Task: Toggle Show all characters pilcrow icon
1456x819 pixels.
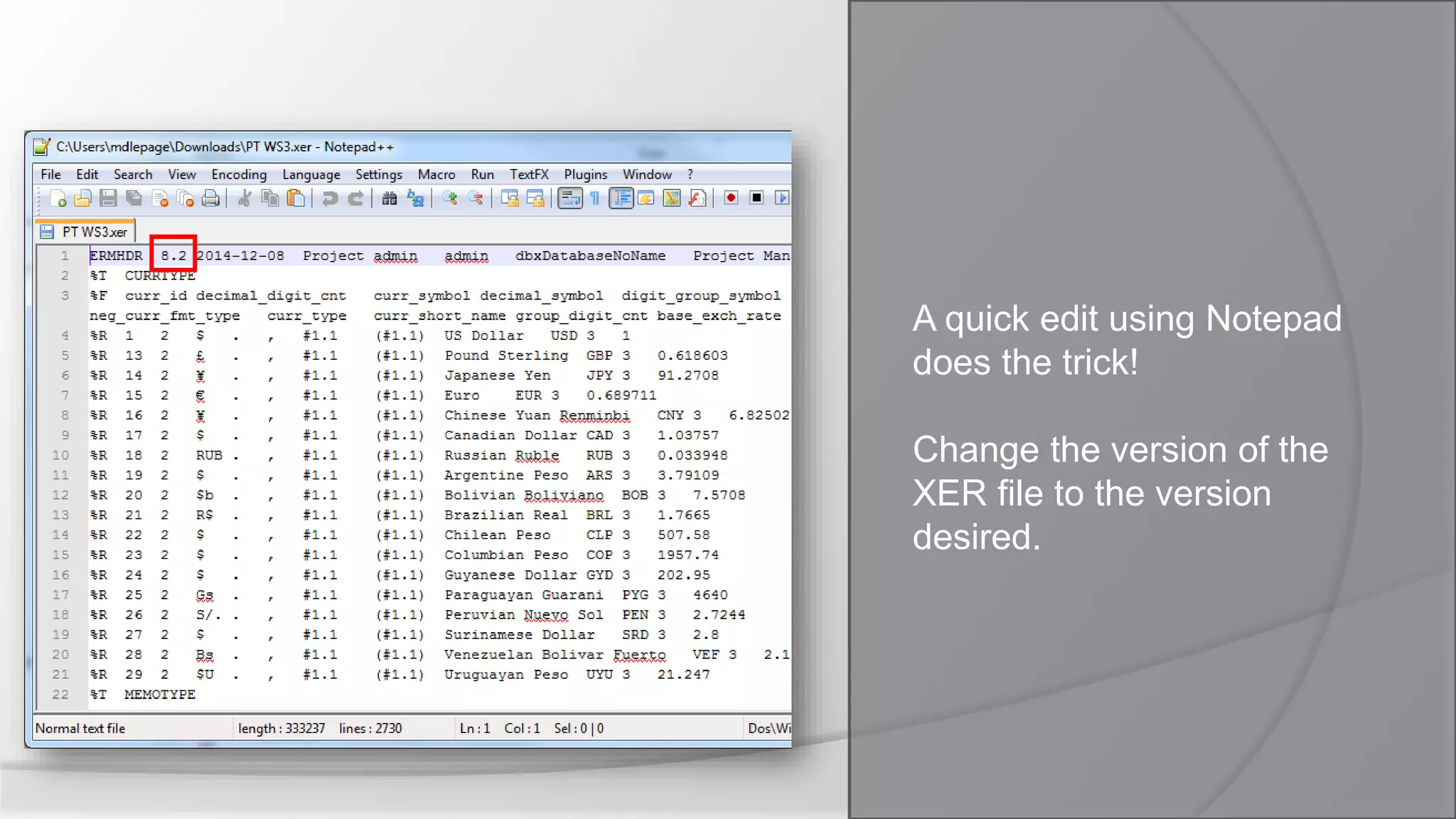Action: coord(595,198)
